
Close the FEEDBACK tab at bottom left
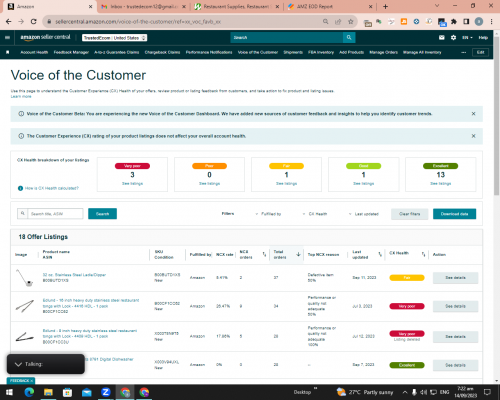tap(32, 381)
